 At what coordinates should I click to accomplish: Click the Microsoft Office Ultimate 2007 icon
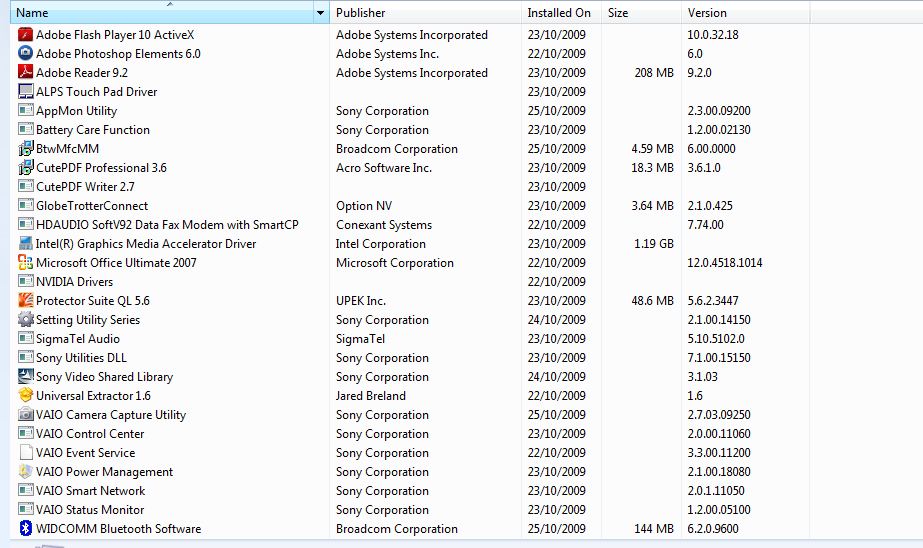25,263
